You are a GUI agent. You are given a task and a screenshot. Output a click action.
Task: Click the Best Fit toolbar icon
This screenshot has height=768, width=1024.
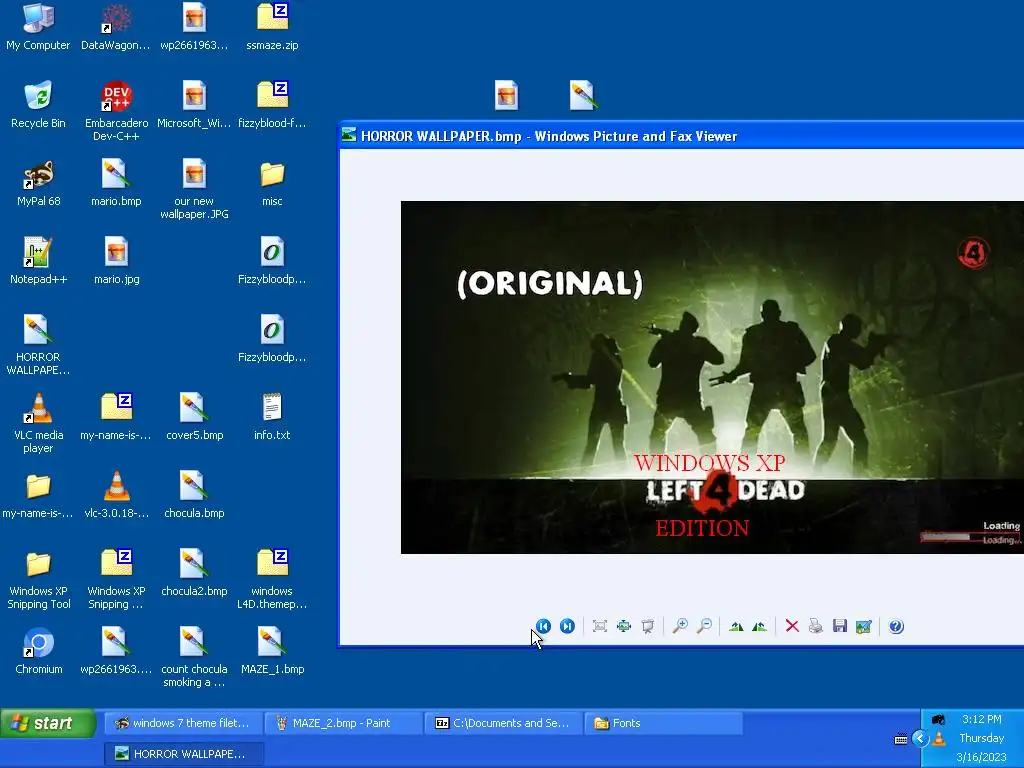click(600, 626)
